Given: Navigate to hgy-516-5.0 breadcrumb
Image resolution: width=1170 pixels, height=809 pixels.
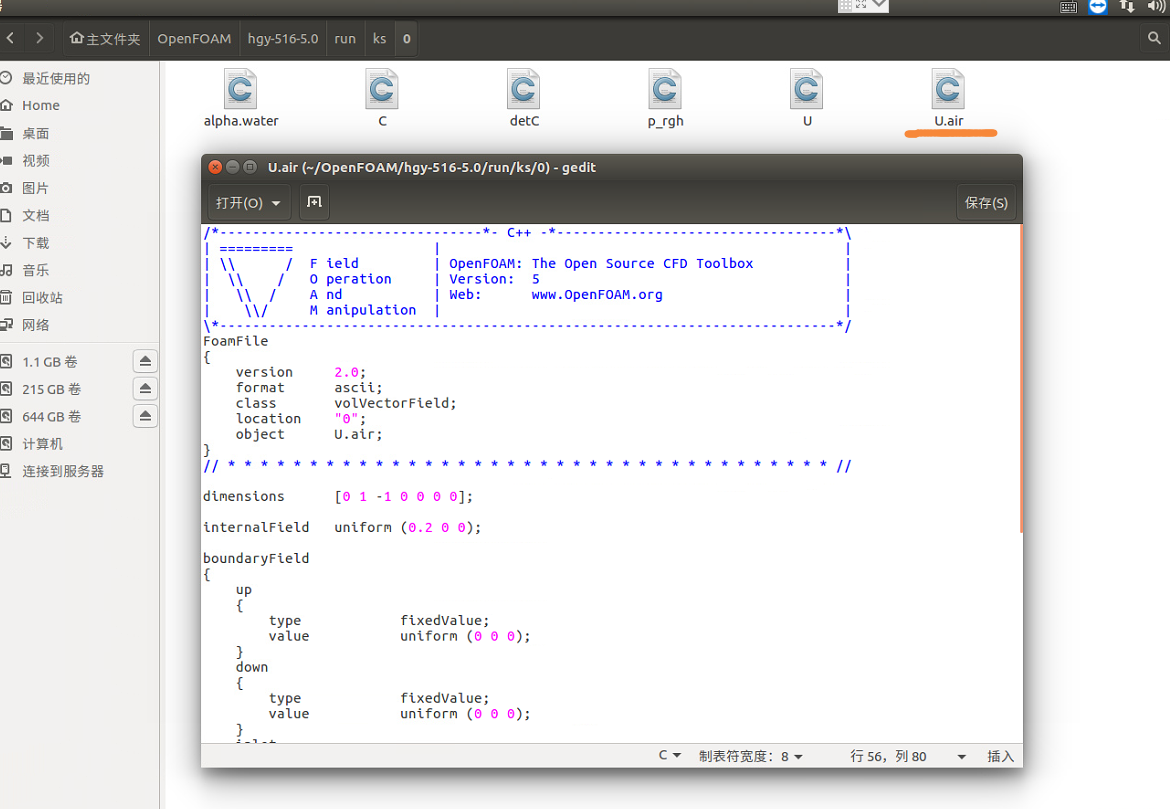Looking at the screenshot, I should coord(283,39).
